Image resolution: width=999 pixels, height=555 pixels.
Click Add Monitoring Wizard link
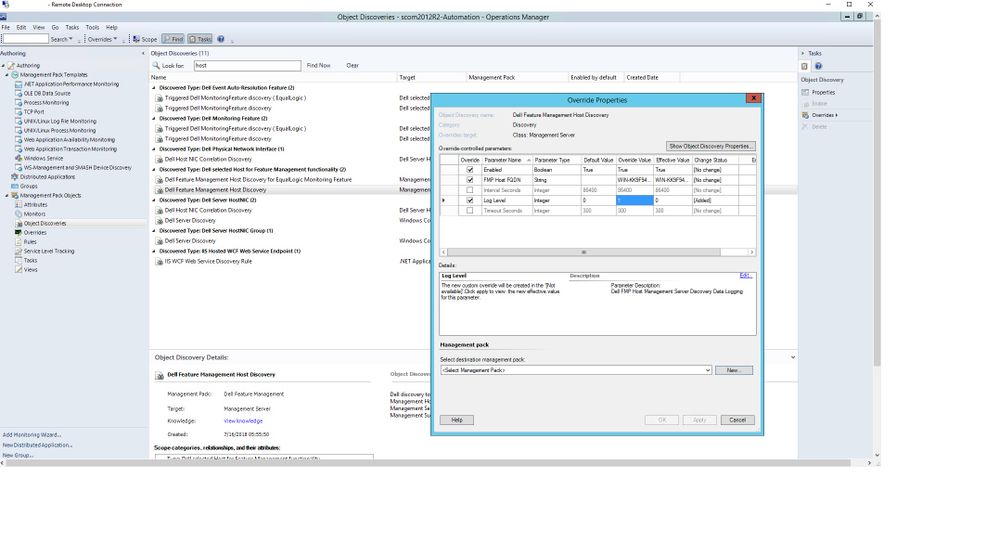31,435
